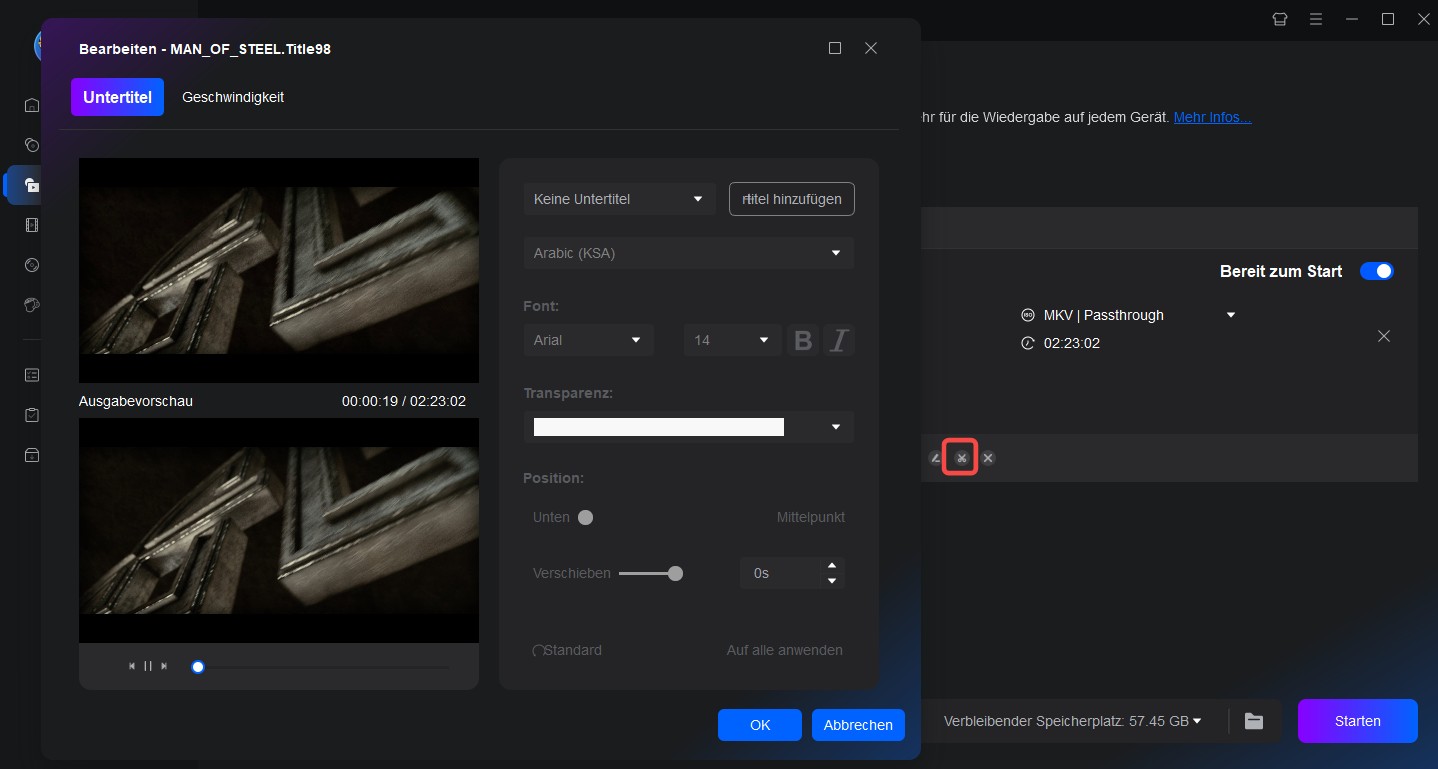
Task: Click the 00:00:19 / 02:23:02 timecode
Action: 404,401
